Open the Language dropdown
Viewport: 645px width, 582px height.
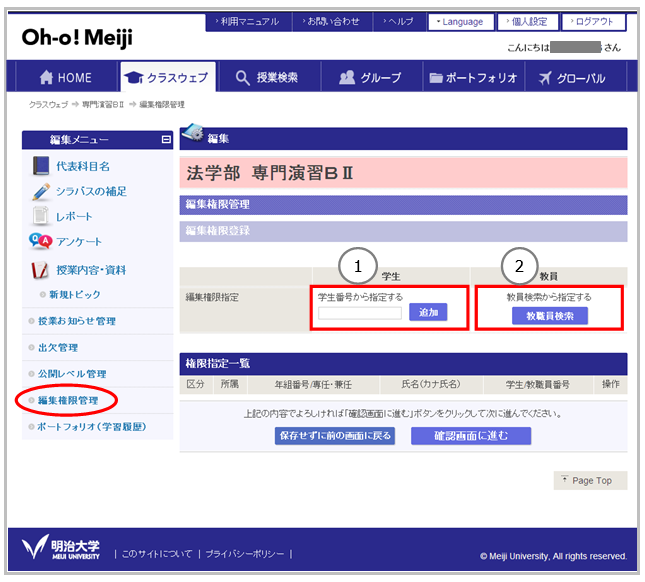click(x=460, y=22)
